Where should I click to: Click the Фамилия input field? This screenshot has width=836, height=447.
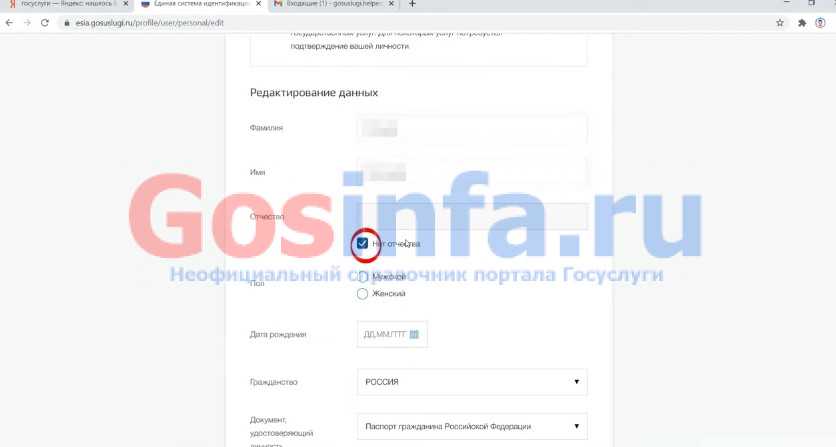[471, 128]
